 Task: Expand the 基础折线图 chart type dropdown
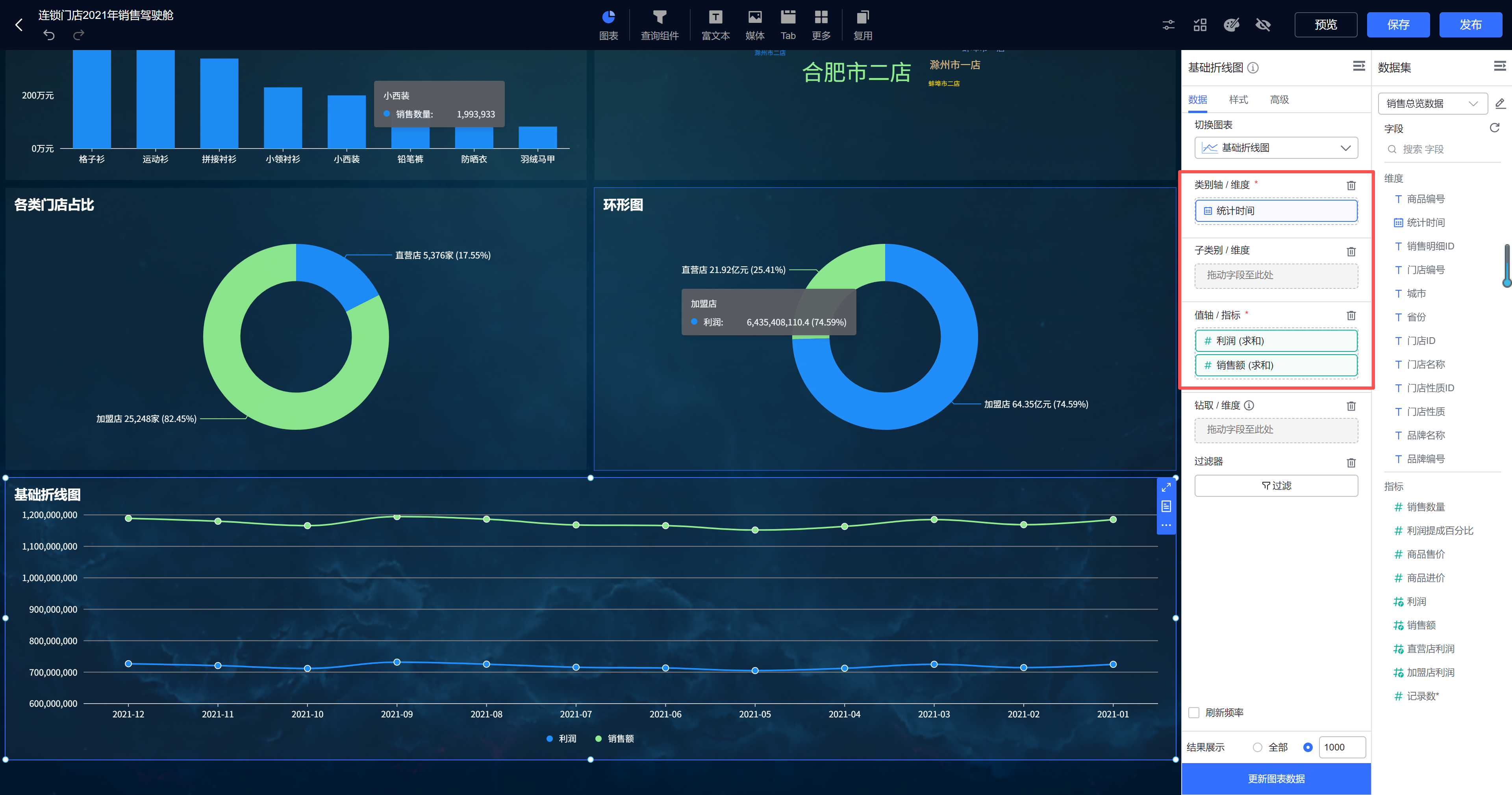pyautogui.click(x=1276, y=148)
